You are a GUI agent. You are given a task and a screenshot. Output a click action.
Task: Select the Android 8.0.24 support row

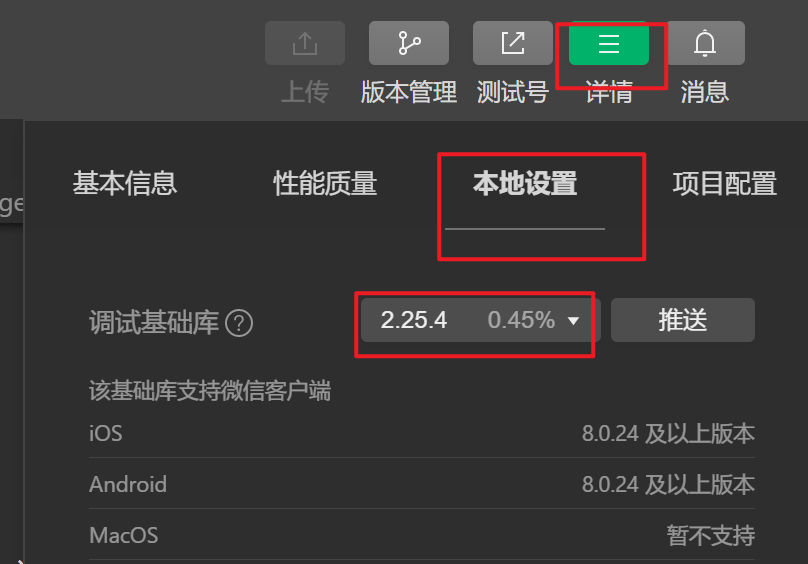[x=422, y=485]
